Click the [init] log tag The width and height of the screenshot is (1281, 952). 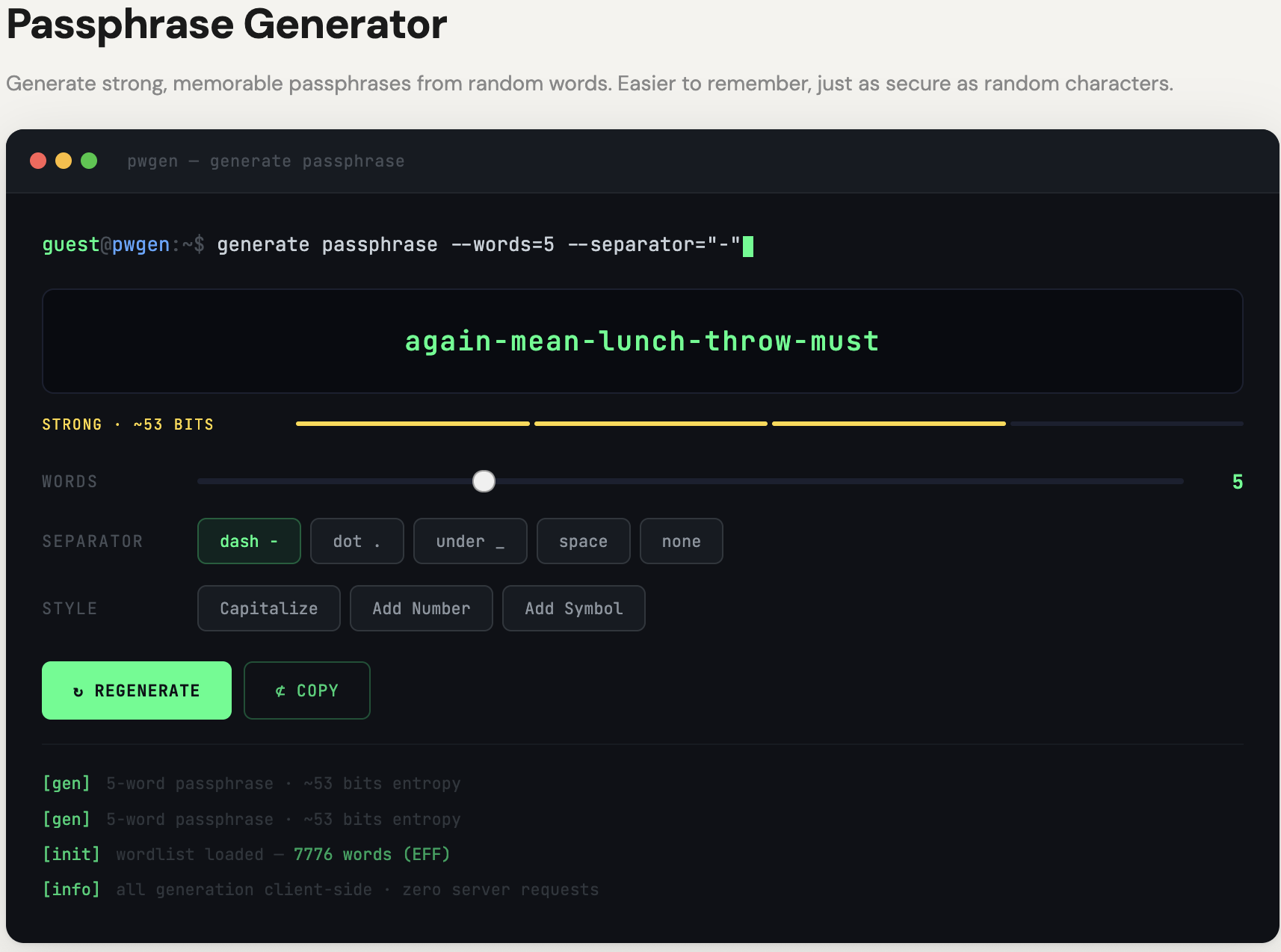pyautogui.click(x=71, y=854)
